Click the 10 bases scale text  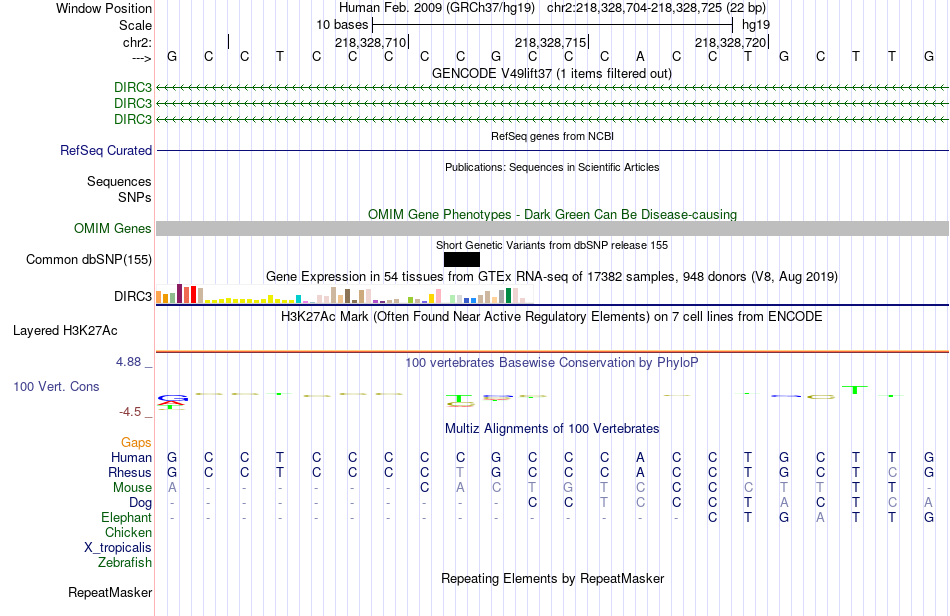(342, 25)
